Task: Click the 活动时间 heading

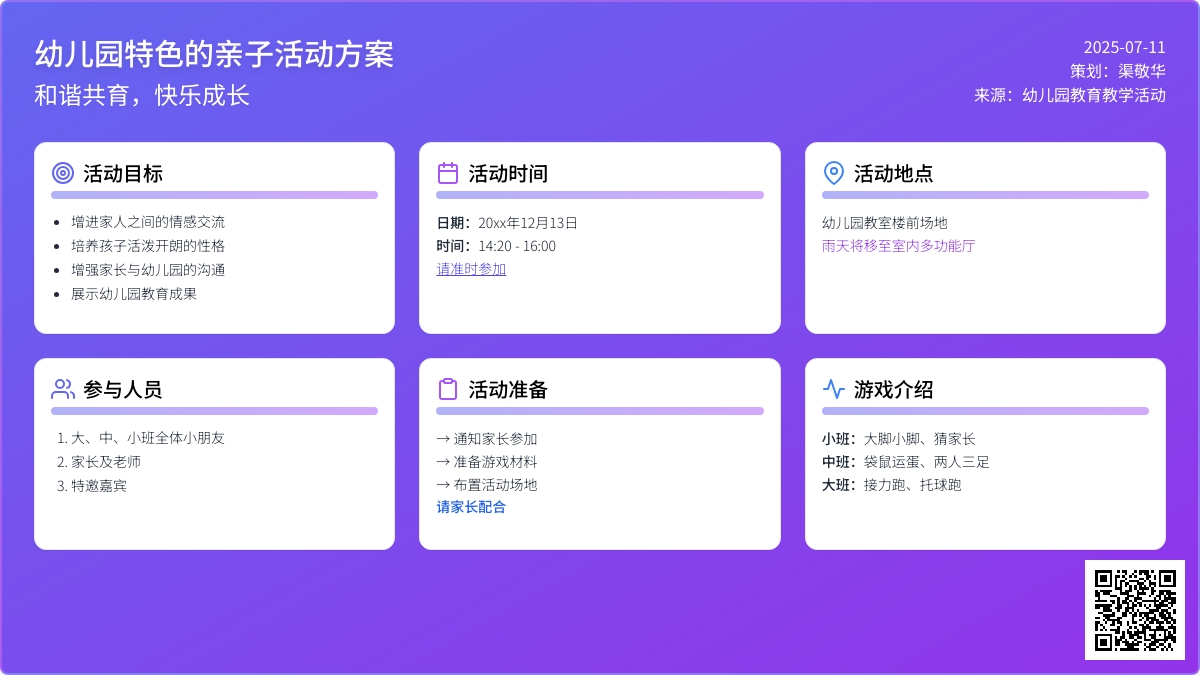Action: click(x=508, y=173)
